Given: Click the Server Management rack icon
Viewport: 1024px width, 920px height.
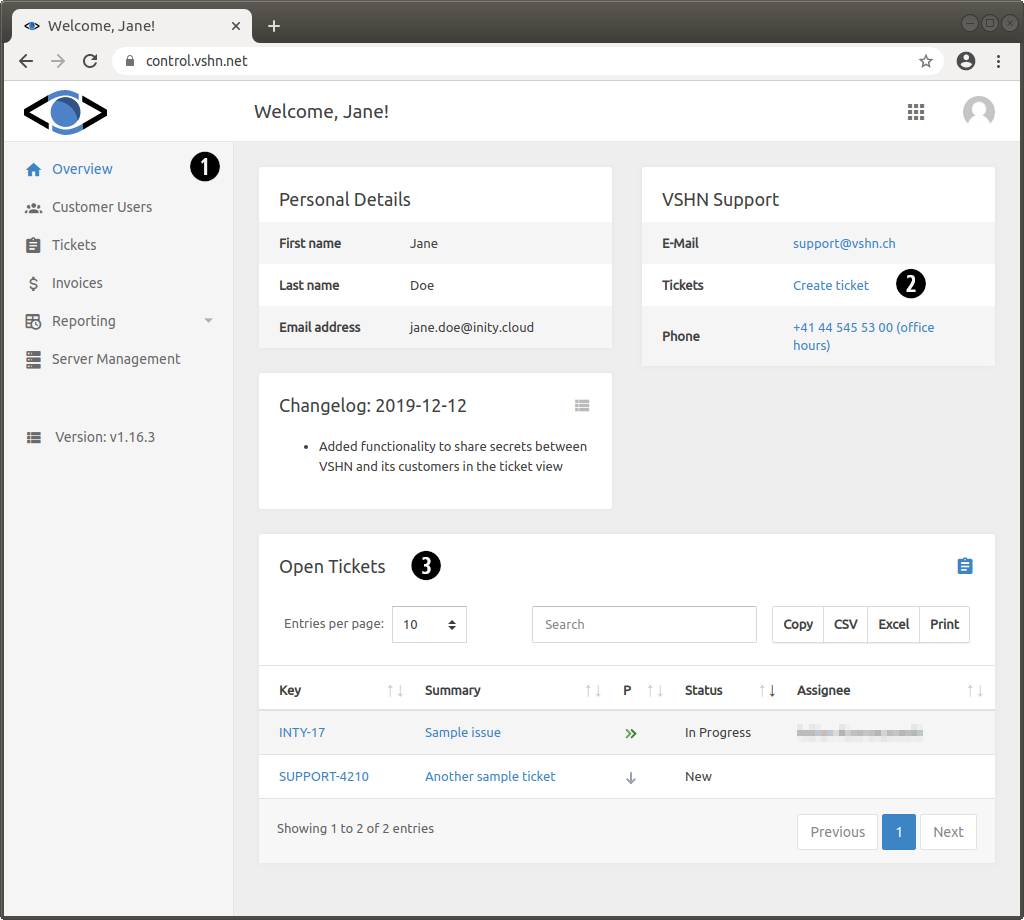Looking at the screenshot, I should (33, 359).
